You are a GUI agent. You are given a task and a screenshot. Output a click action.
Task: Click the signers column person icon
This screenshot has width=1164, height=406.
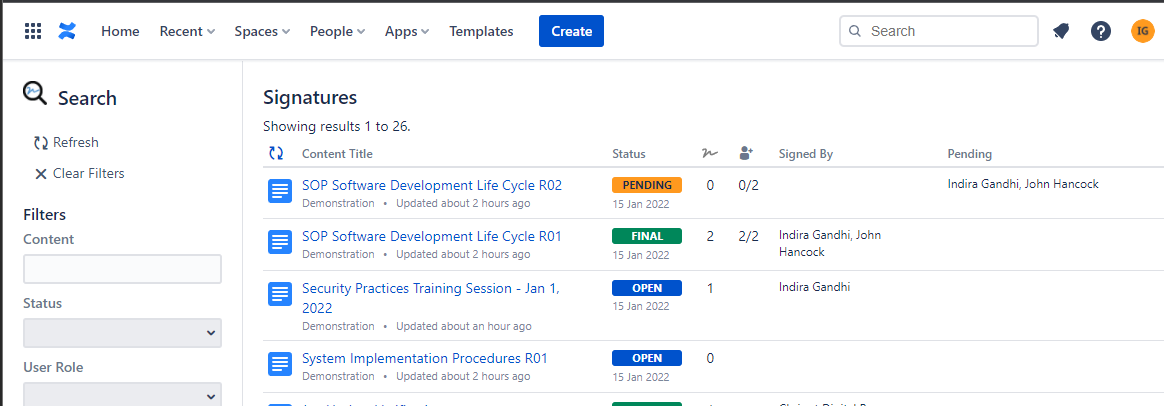tap(746, 154)
